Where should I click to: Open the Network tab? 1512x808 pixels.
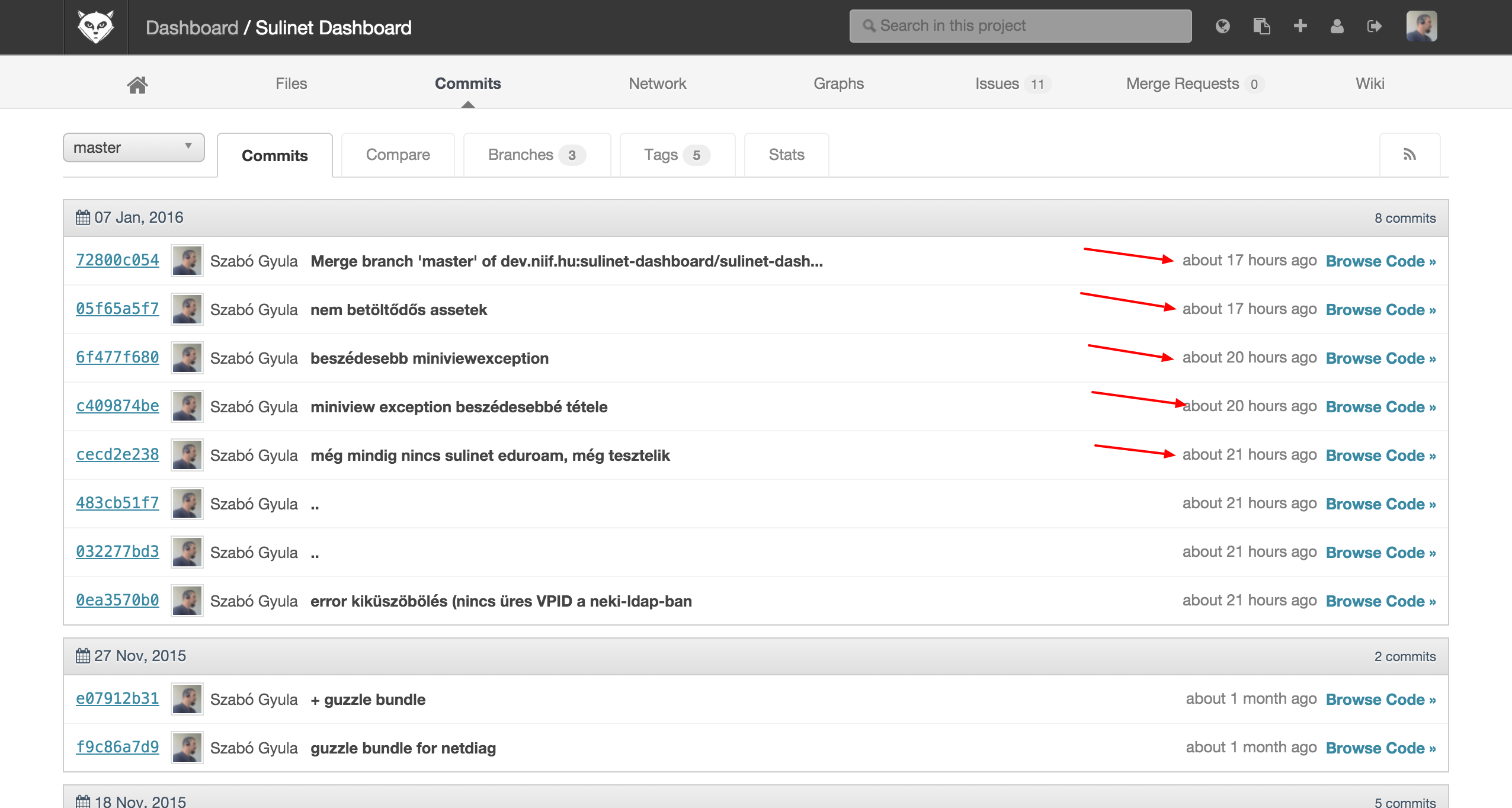tap(657, 84)
